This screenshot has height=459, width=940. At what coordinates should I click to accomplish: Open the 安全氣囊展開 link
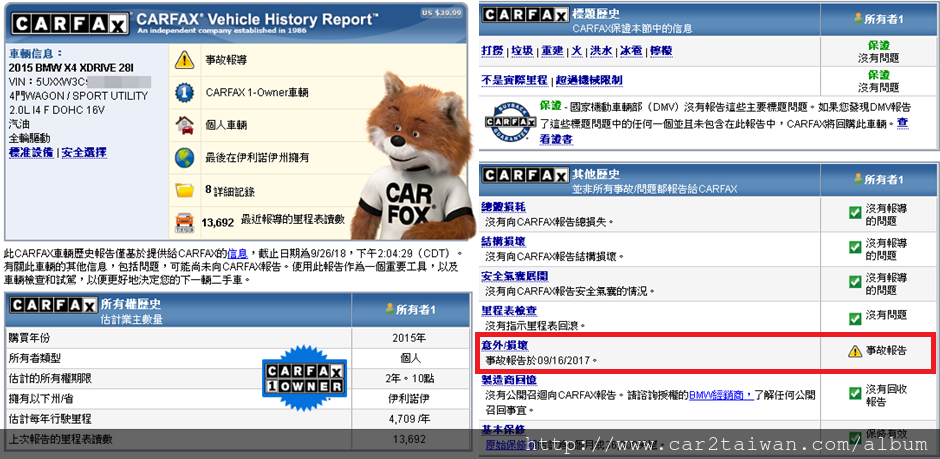[514, 276]
